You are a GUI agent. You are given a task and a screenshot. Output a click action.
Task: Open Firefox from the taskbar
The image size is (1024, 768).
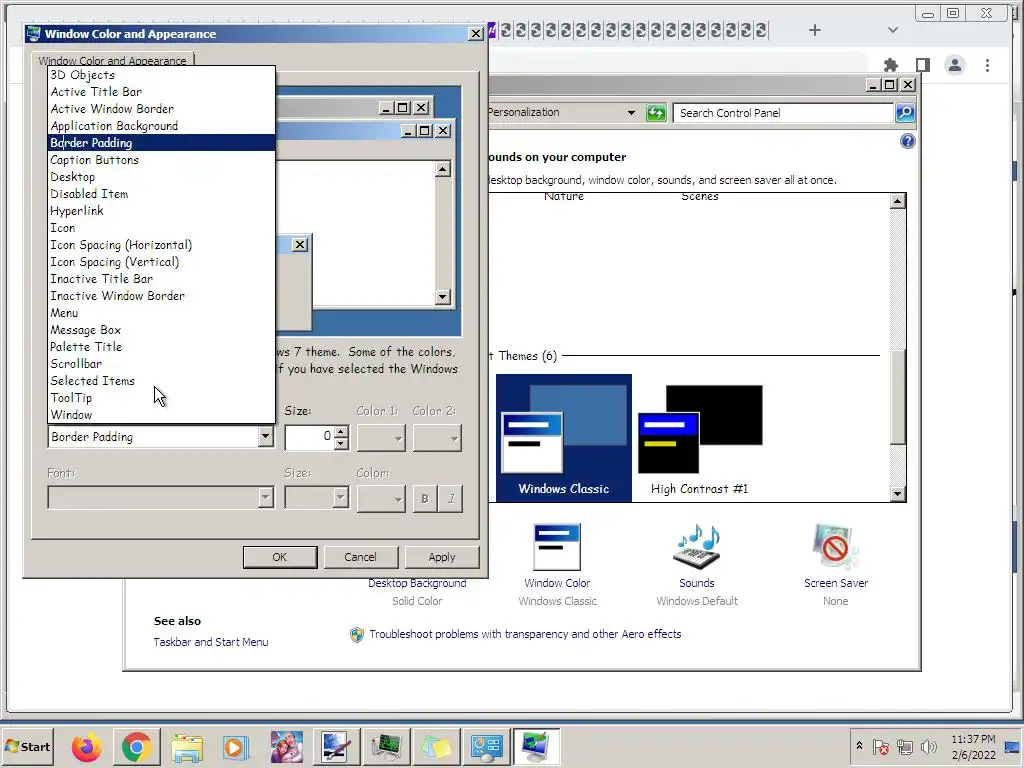click(87, 746)
